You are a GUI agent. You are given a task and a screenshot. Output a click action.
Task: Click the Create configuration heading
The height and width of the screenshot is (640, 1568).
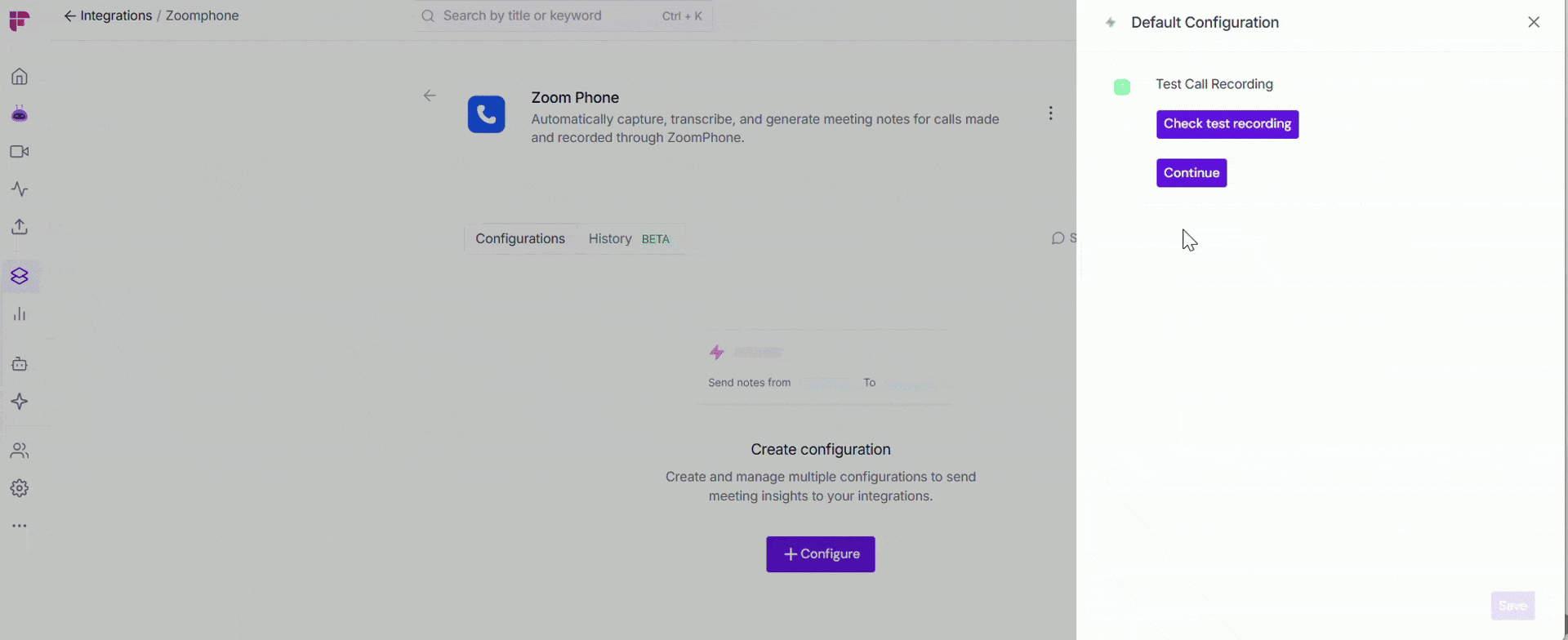point(821,449)
